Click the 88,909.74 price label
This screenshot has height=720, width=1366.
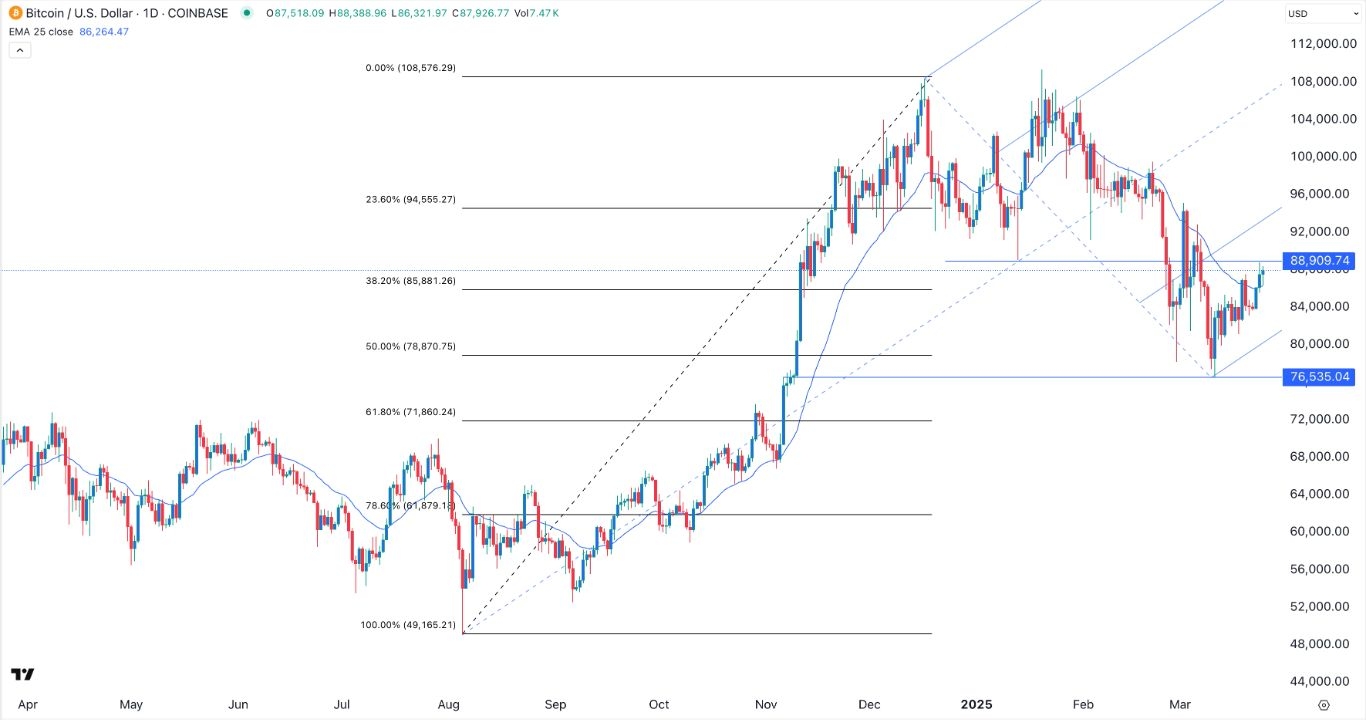(x=1320, y=261)
